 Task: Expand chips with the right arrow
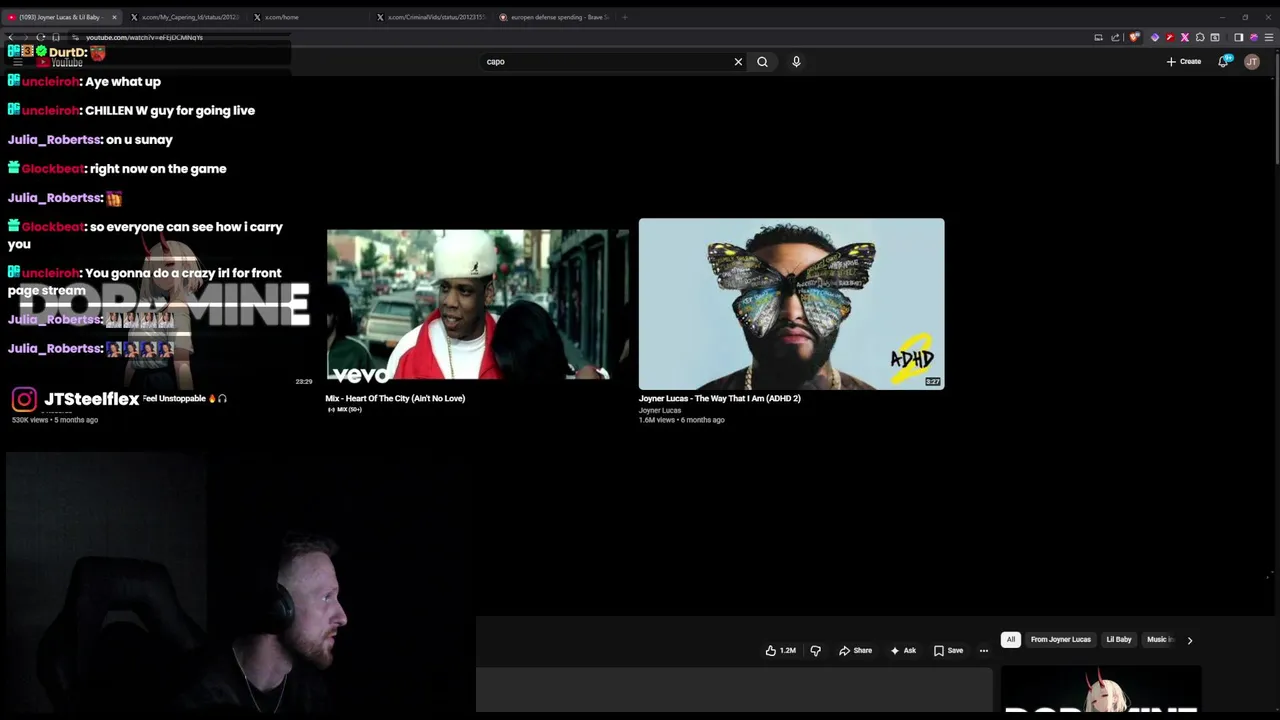1189,640
